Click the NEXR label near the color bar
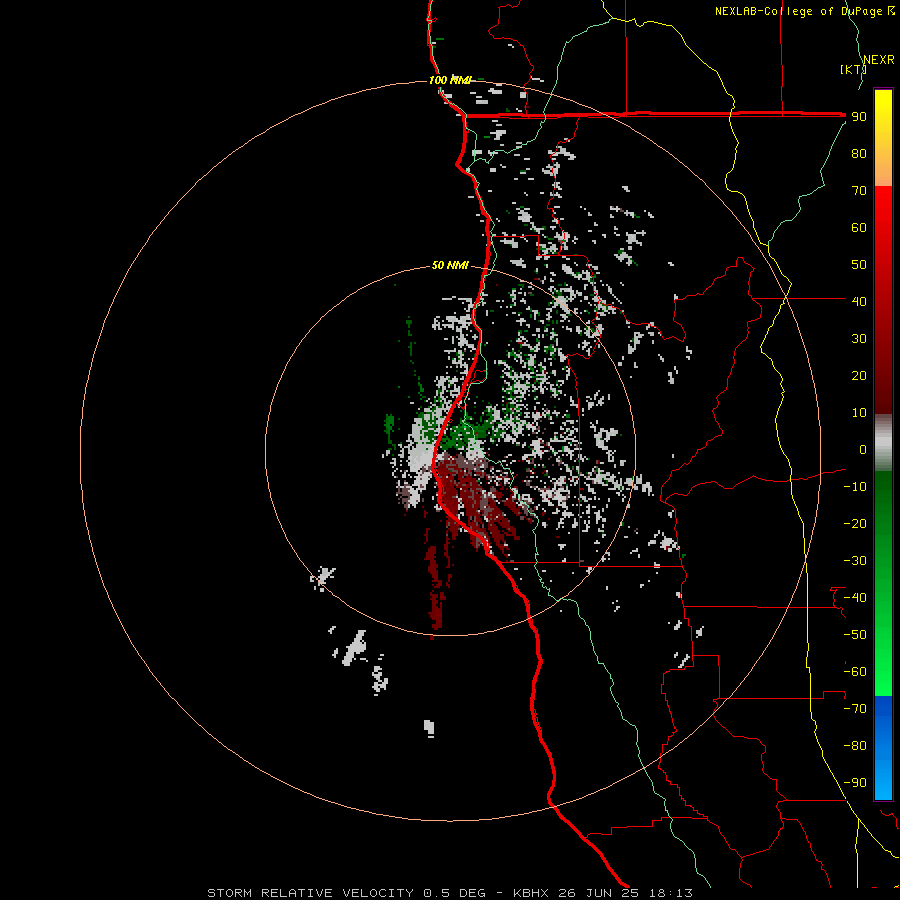Screen dimensions: 900x900 click(879, 60)
